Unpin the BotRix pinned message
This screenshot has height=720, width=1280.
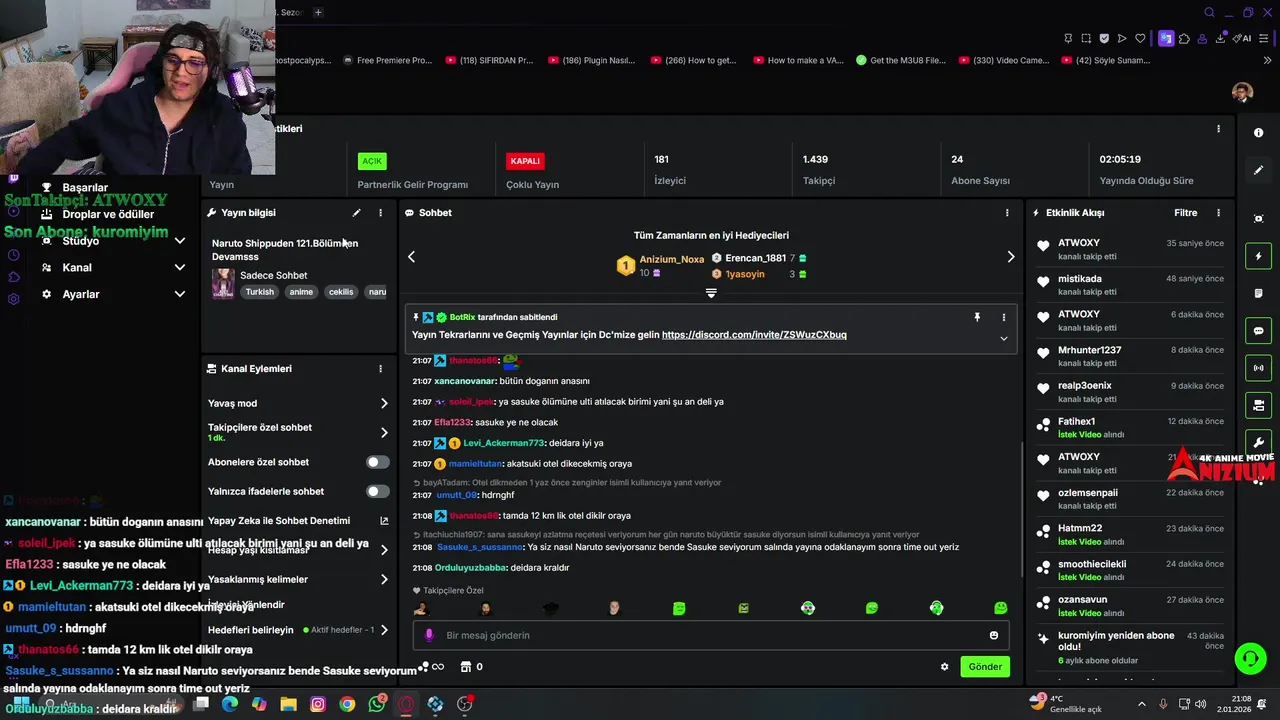pyautogui.click(x=977, y=317)
